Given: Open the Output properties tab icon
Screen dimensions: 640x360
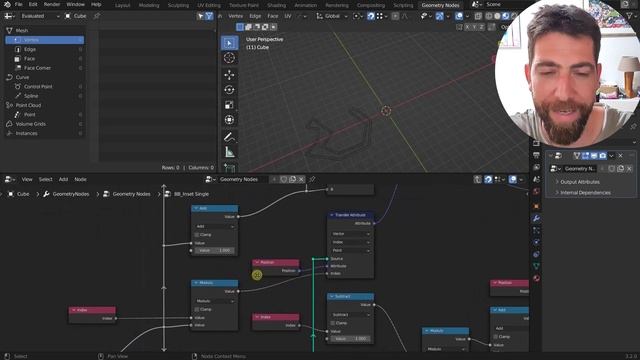Looking at the screenshot, I should click(x=536, y=155).
